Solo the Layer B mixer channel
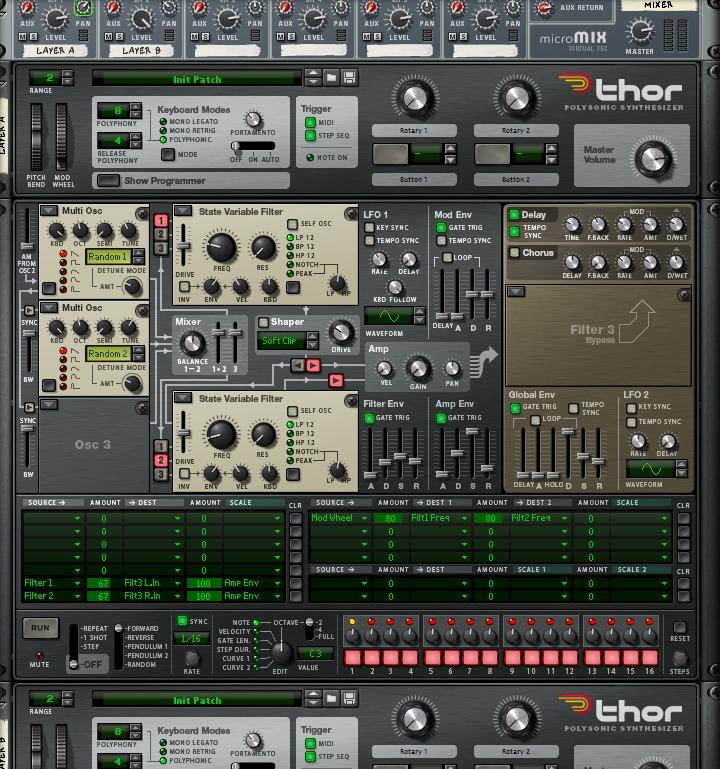 pos(119,37)
